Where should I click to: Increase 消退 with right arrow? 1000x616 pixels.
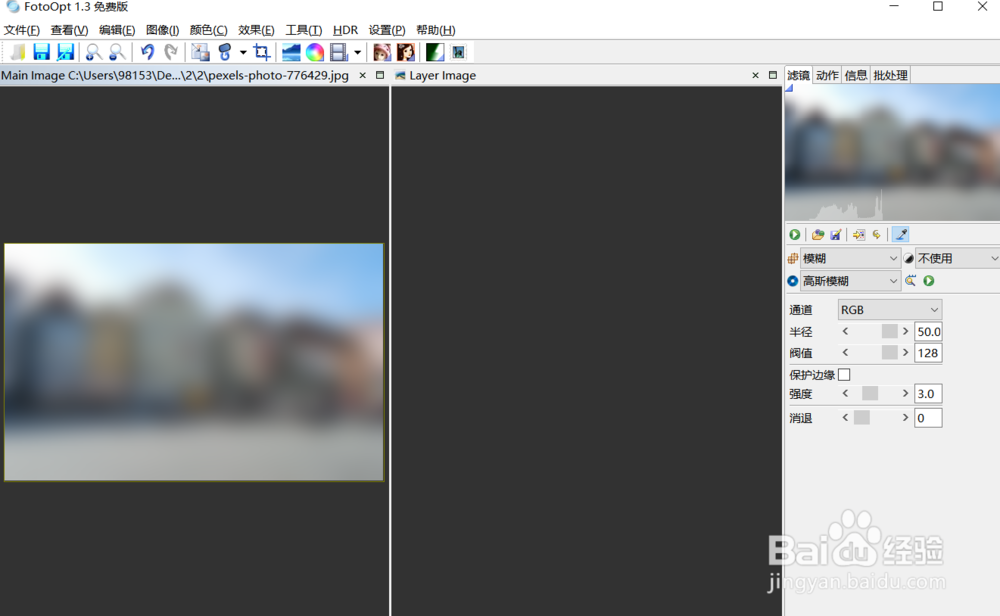click(x=905, y=418)
